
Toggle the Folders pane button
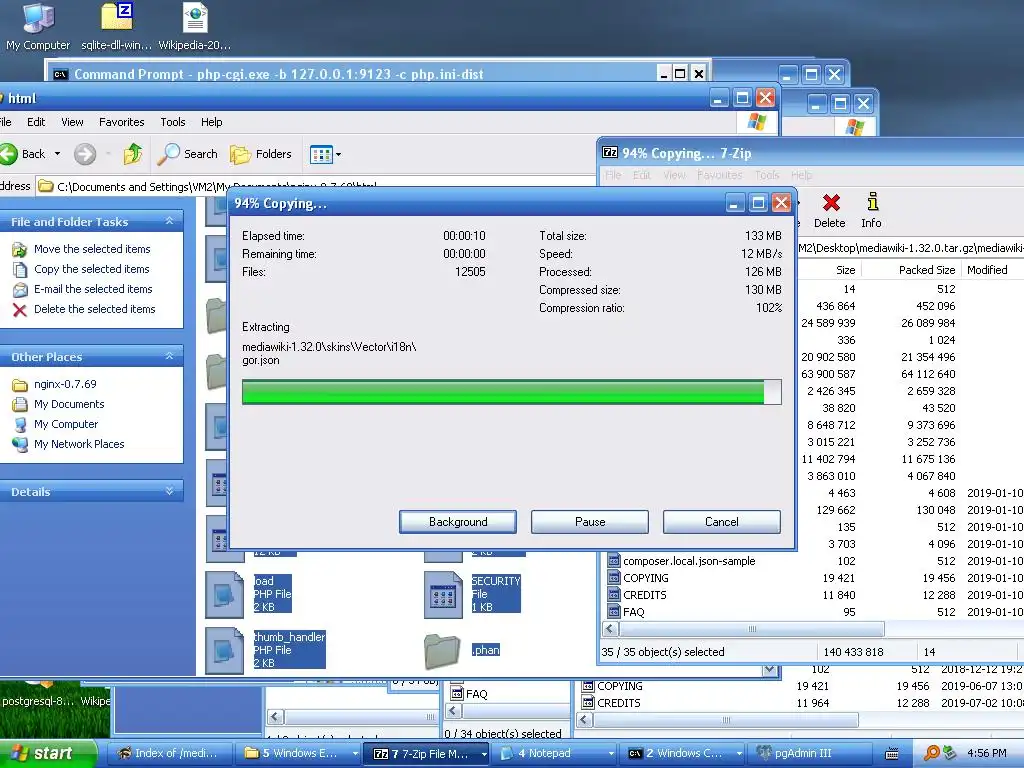[261, 154]
